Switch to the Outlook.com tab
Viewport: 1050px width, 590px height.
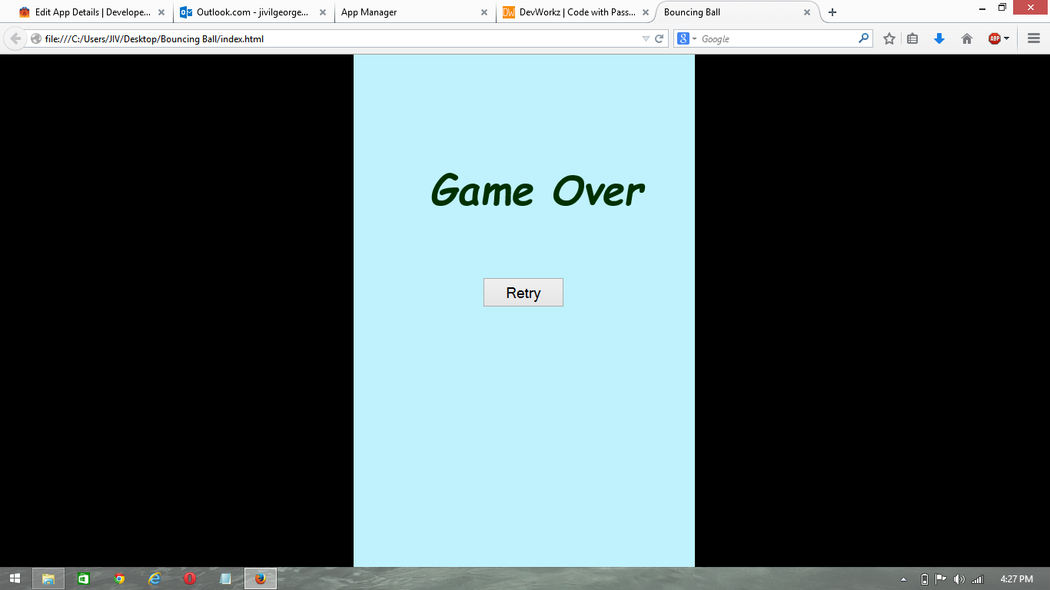(250, 12)
